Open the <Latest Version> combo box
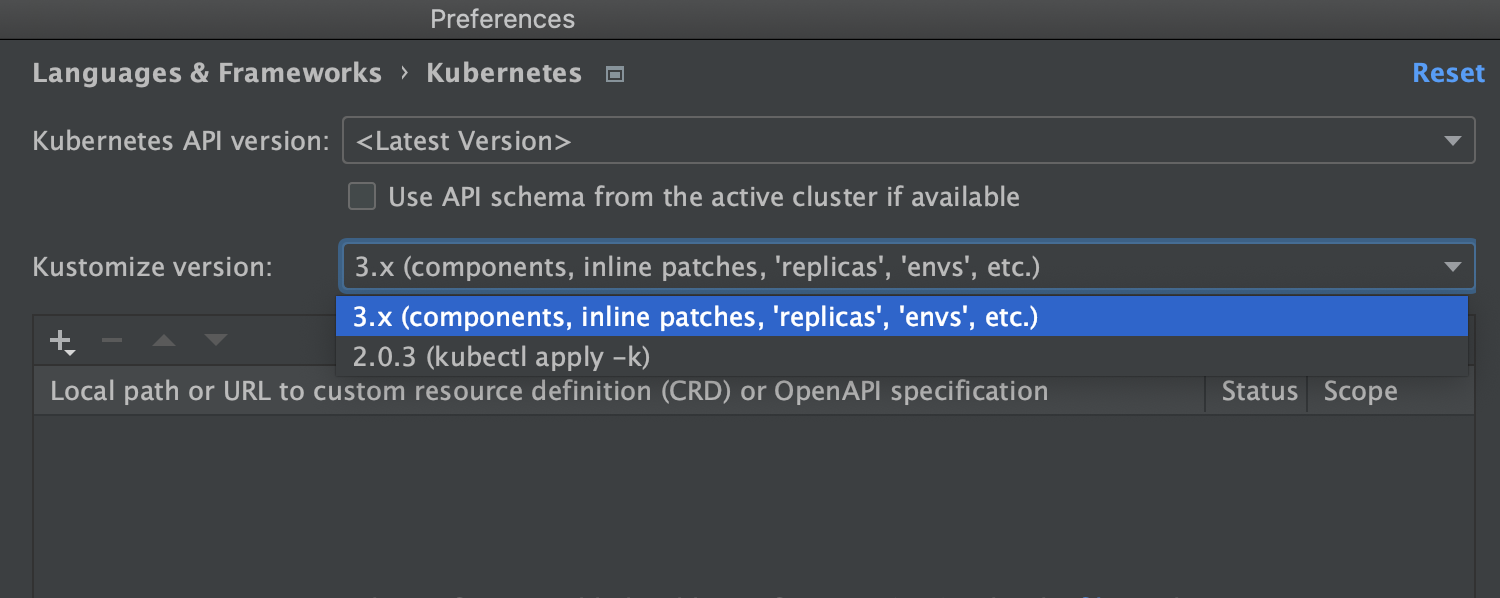This screenshot has height=598, width=1500. pos(908,141)
